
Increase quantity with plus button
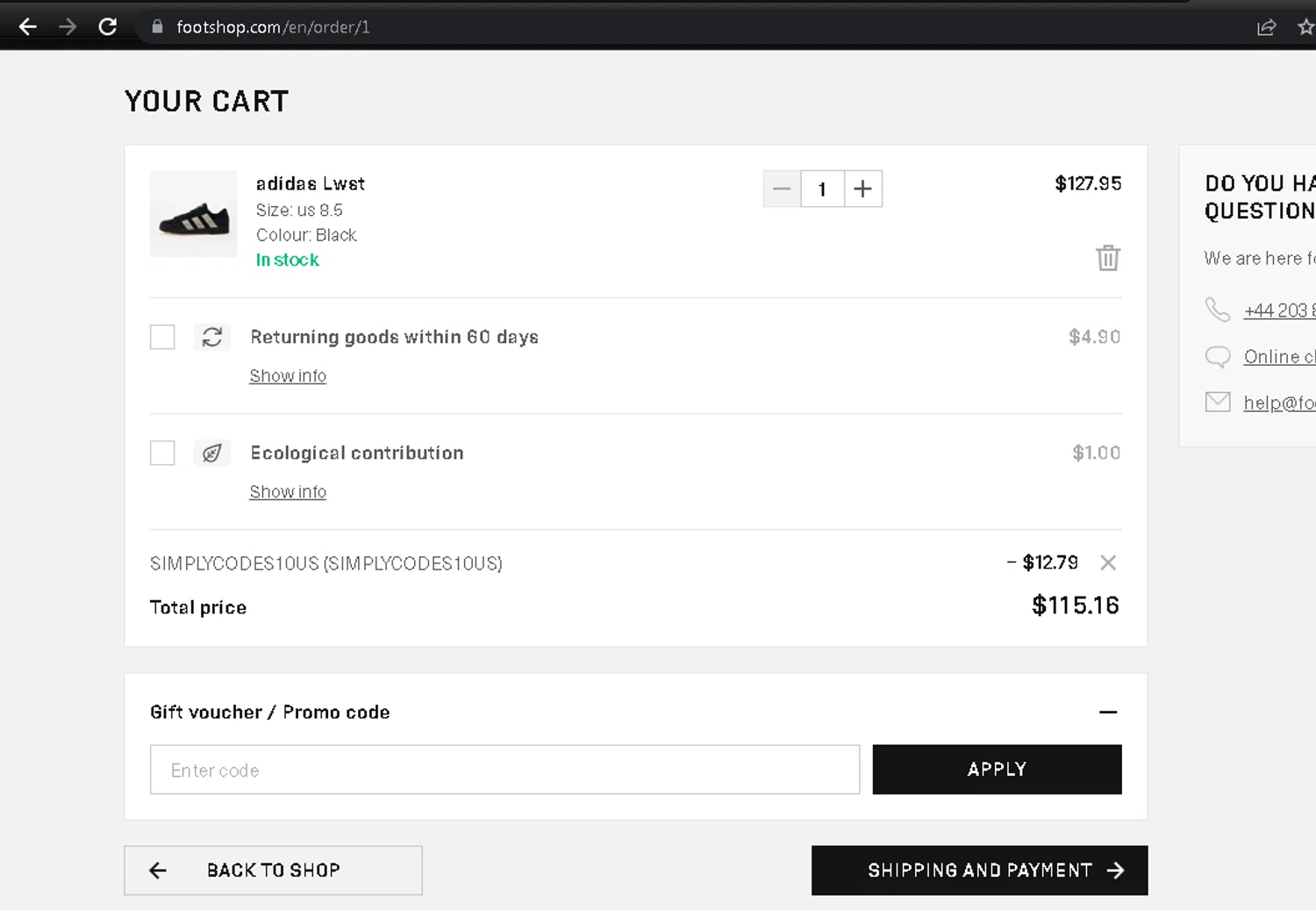click(x=863, y=189)
